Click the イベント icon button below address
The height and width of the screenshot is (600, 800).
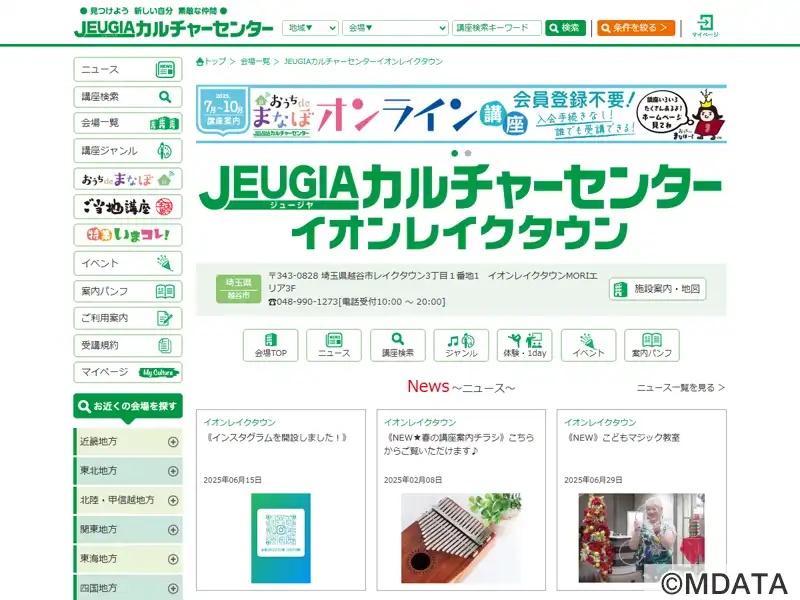[588, 345]
